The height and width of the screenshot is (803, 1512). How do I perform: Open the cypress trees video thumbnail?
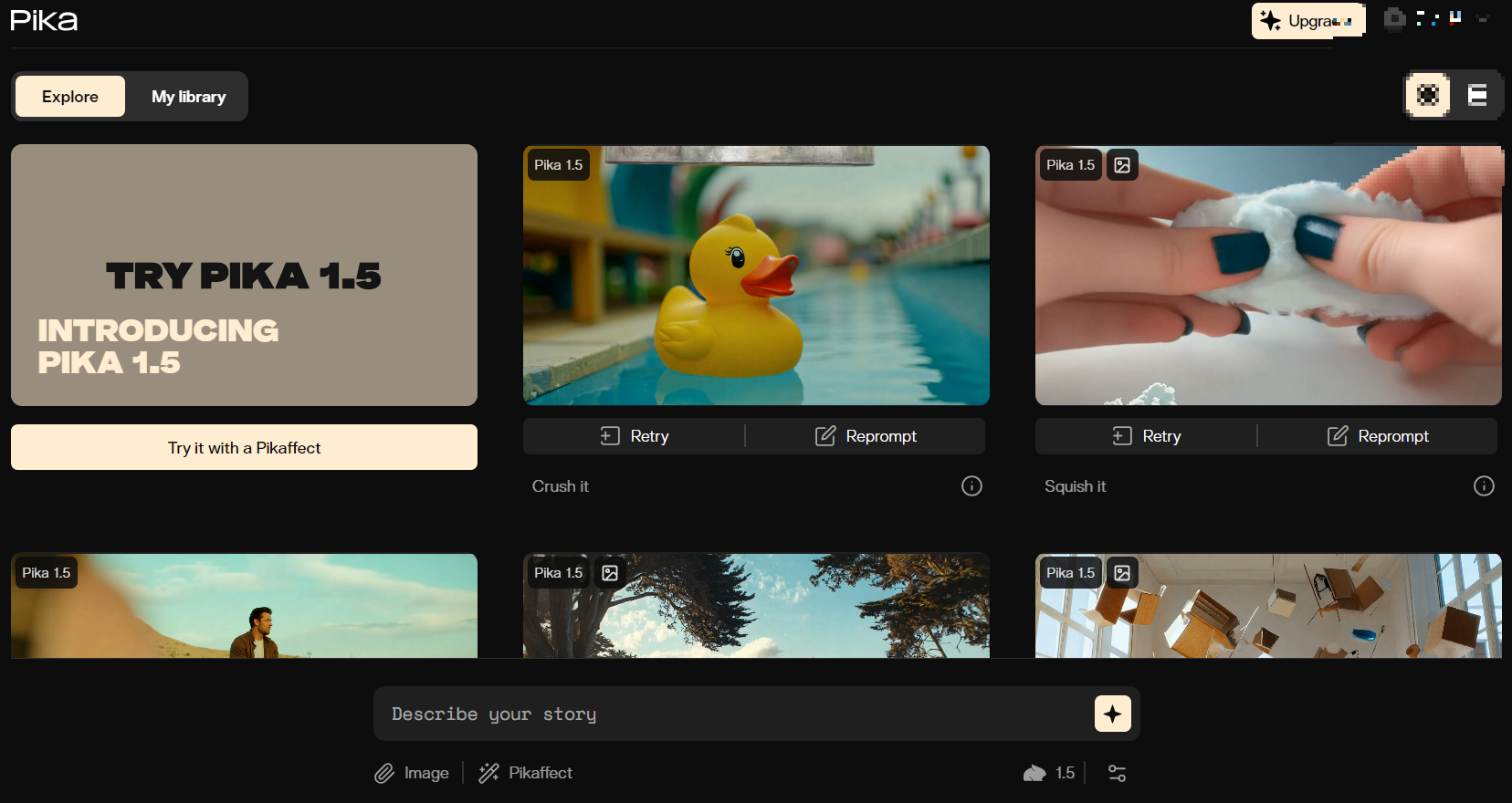(x=756, y=606)
